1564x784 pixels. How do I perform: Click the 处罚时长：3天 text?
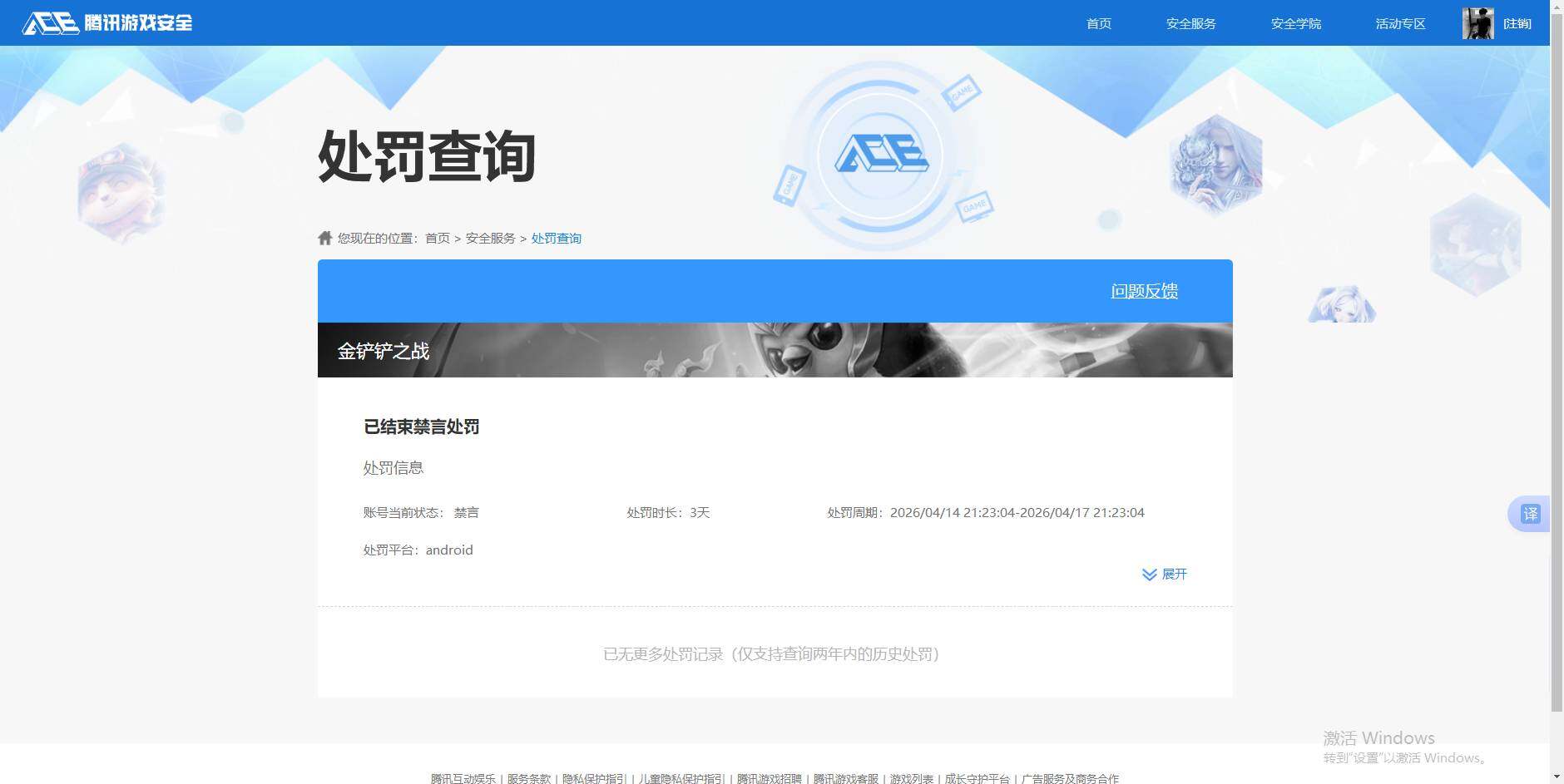[669, 513]
